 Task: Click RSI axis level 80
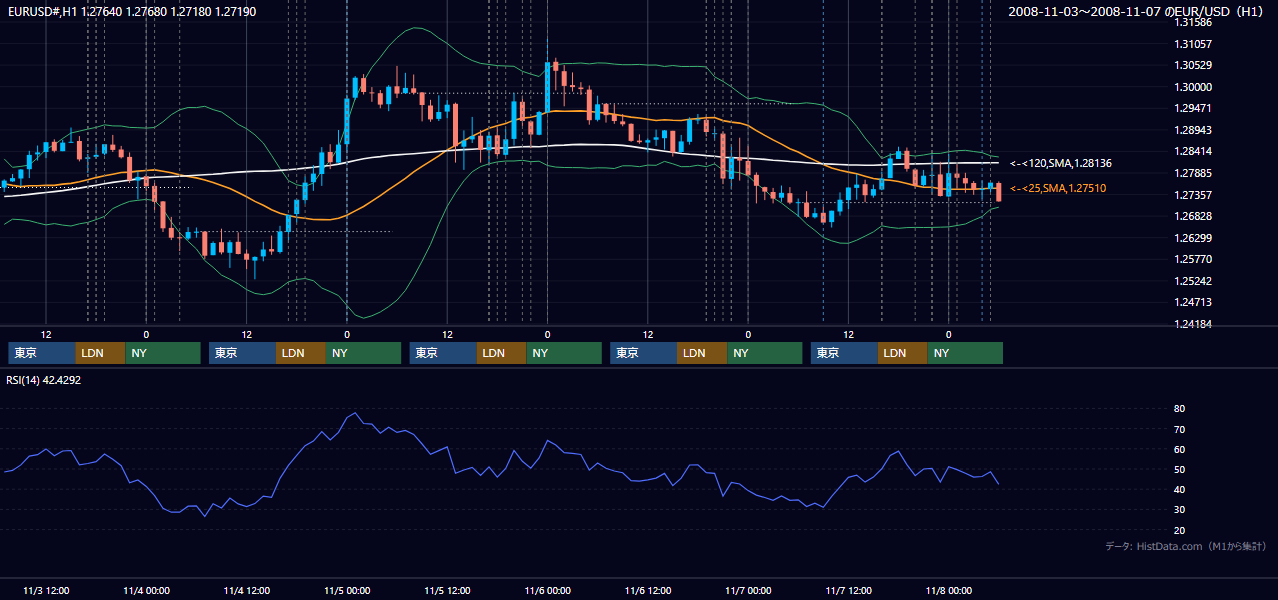click(x=1180, y=409)
